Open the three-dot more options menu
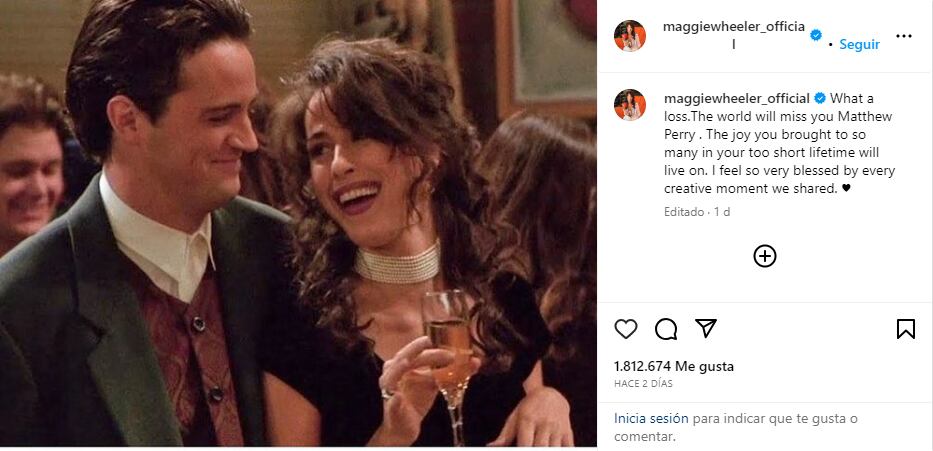Image resolution: width=933 pixels, height=451 pixels. [904, 36]
